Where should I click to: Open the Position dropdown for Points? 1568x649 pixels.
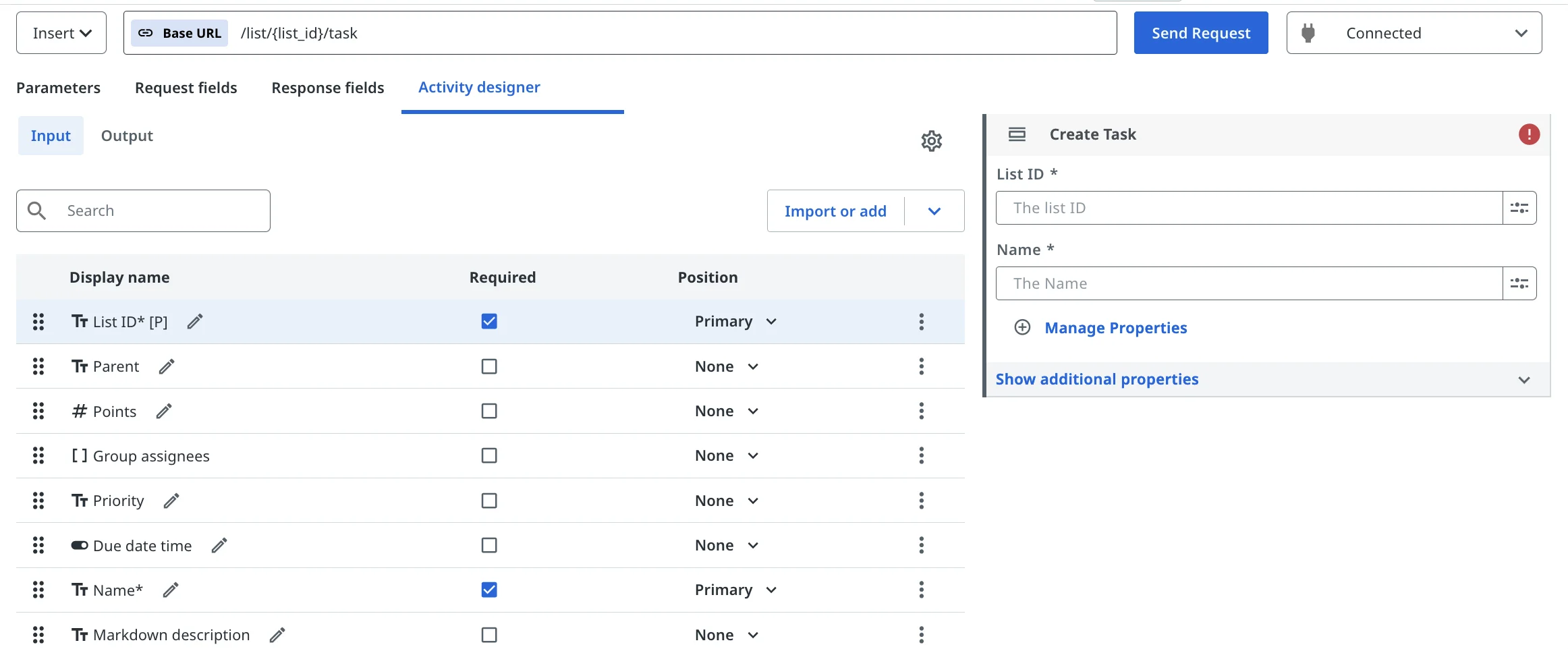(x=726, y=412)
